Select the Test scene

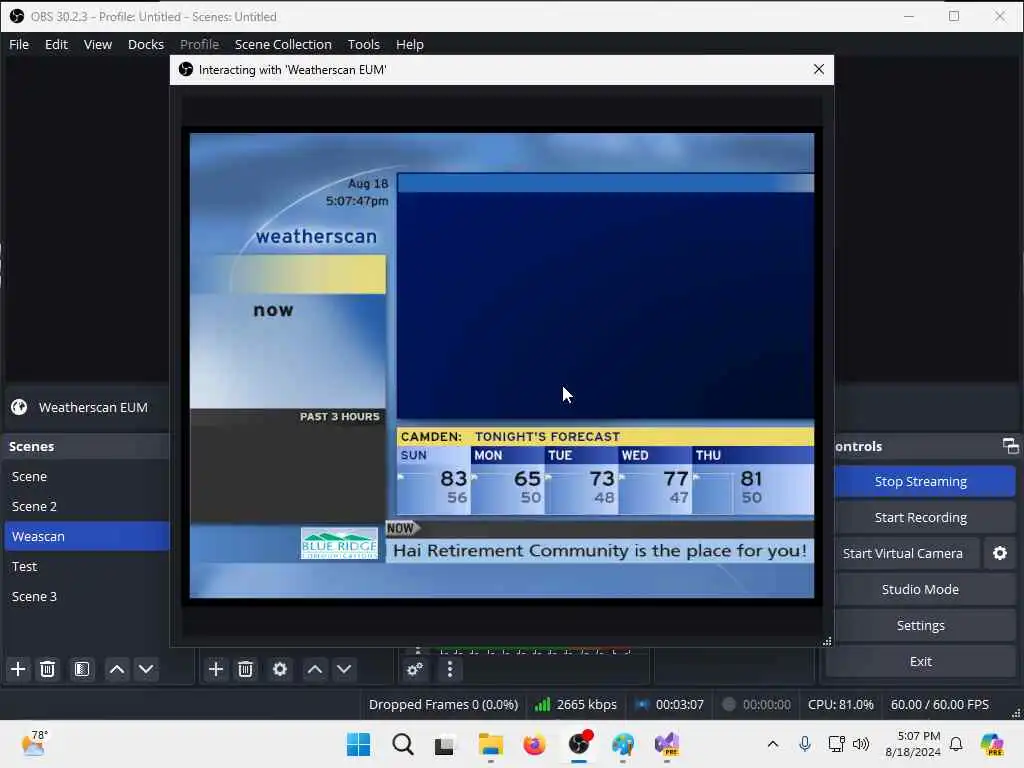pos(86,566)
